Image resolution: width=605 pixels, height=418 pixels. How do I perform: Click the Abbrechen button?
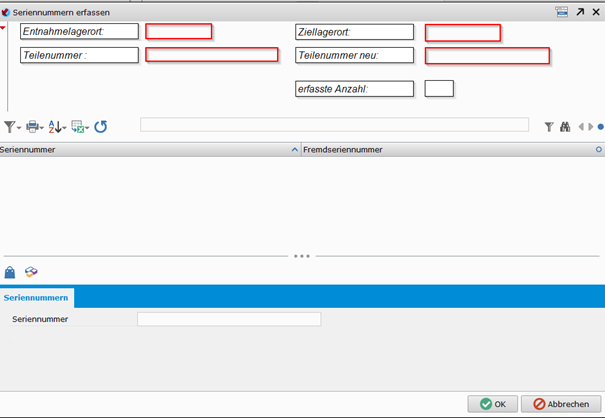560,404
